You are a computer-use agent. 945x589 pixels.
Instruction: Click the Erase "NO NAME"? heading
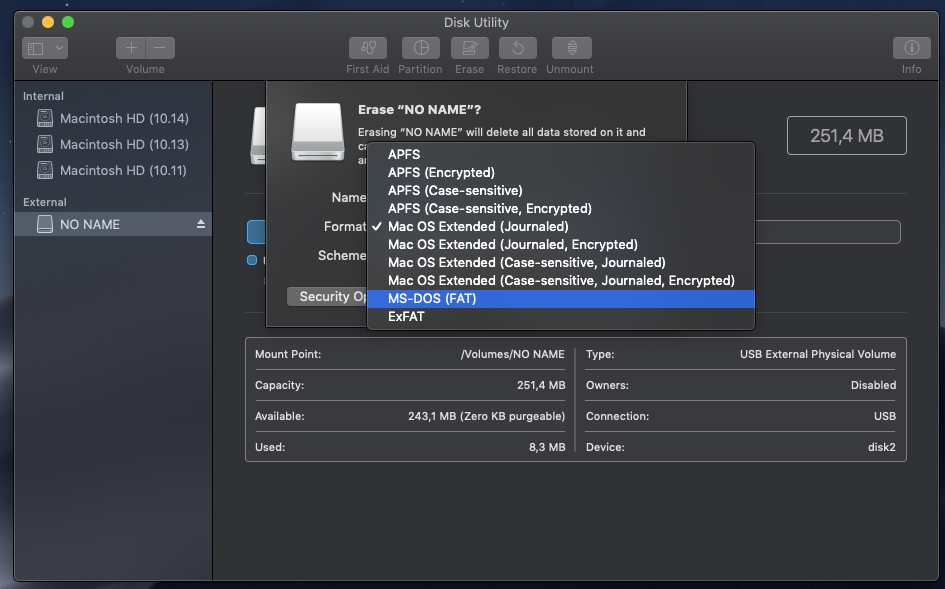pyautogui.click(x=419, y=110)
